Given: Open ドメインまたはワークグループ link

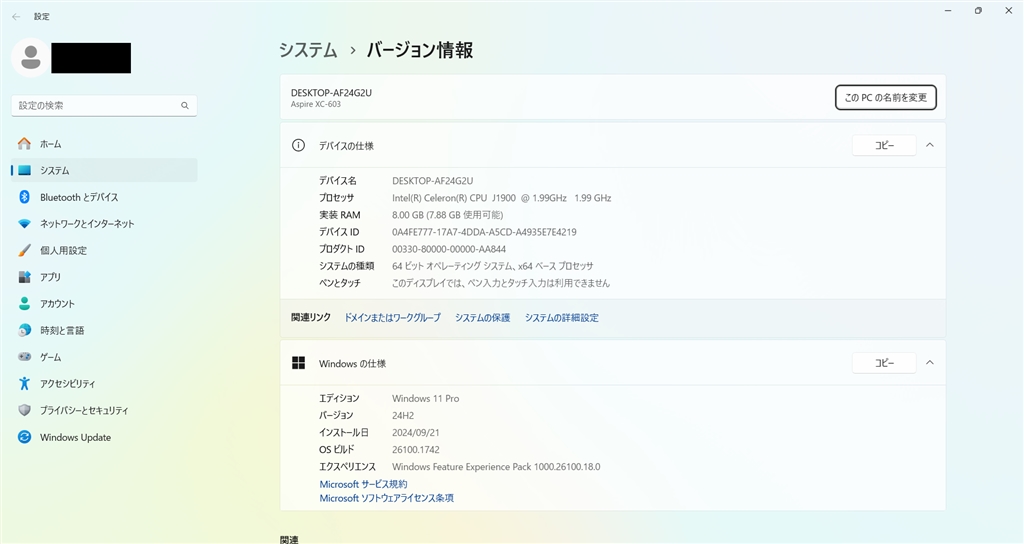Looking at the screenshot, I should 392,318.
